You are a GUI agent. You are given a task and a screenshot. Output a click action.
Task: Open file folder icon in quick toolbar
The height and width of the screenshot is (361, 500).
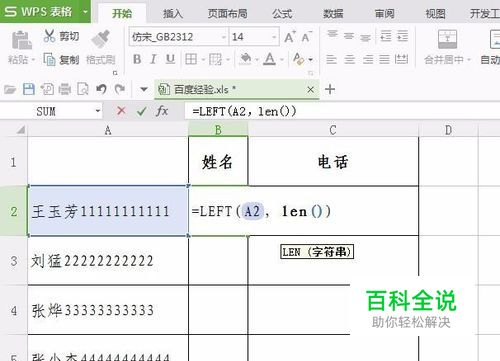[x=10, y=89]
